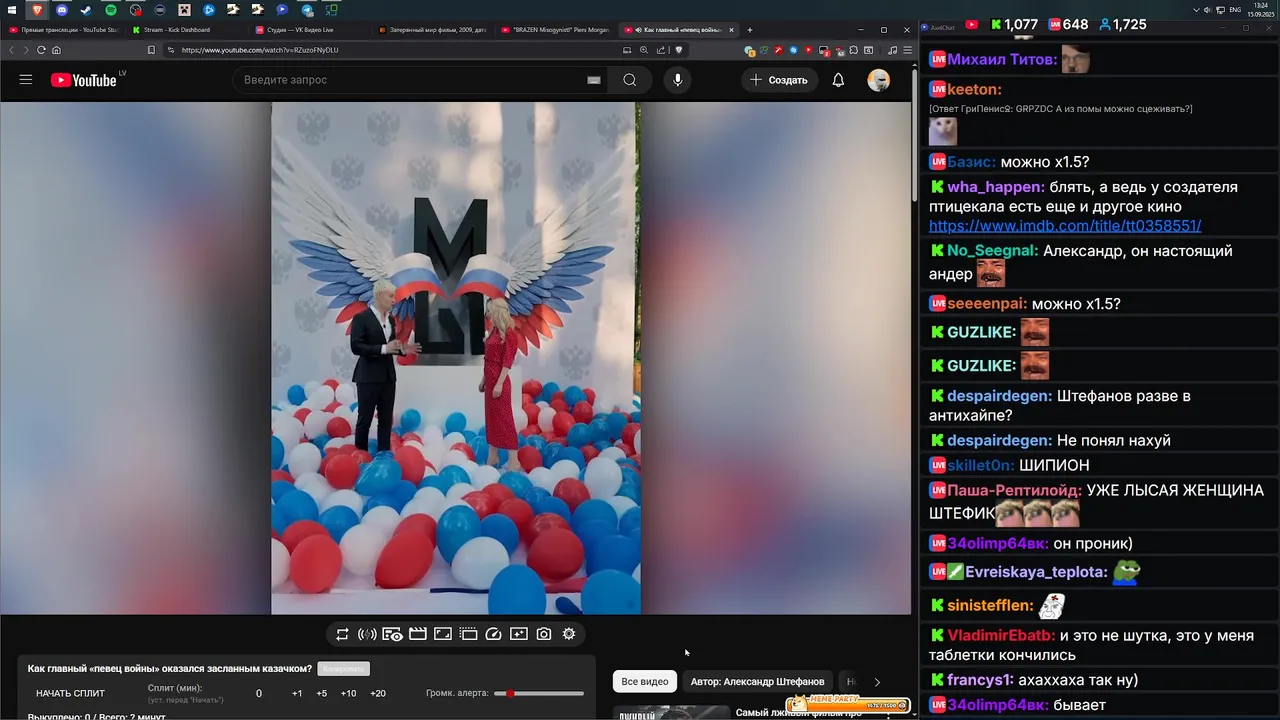
Task: Adjust the Громк. алерта volume slider
Action: [541, 693]
